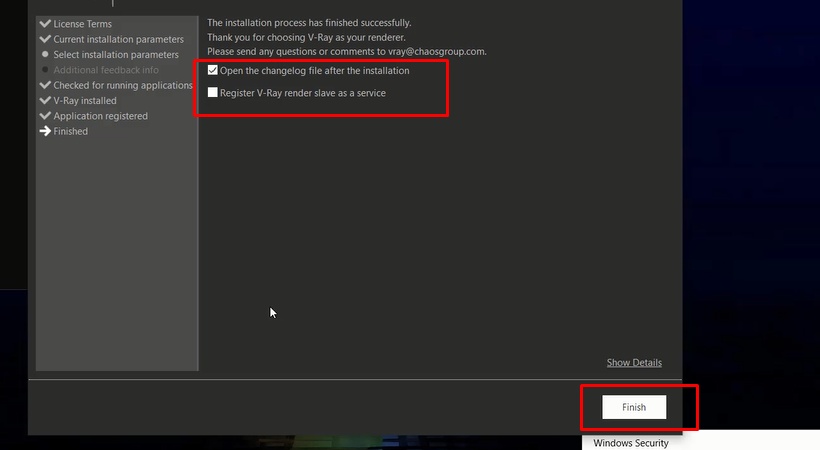This screenshot has height=450, width=820.
Task: Open the Show Details link
Action: coord(634,363)
